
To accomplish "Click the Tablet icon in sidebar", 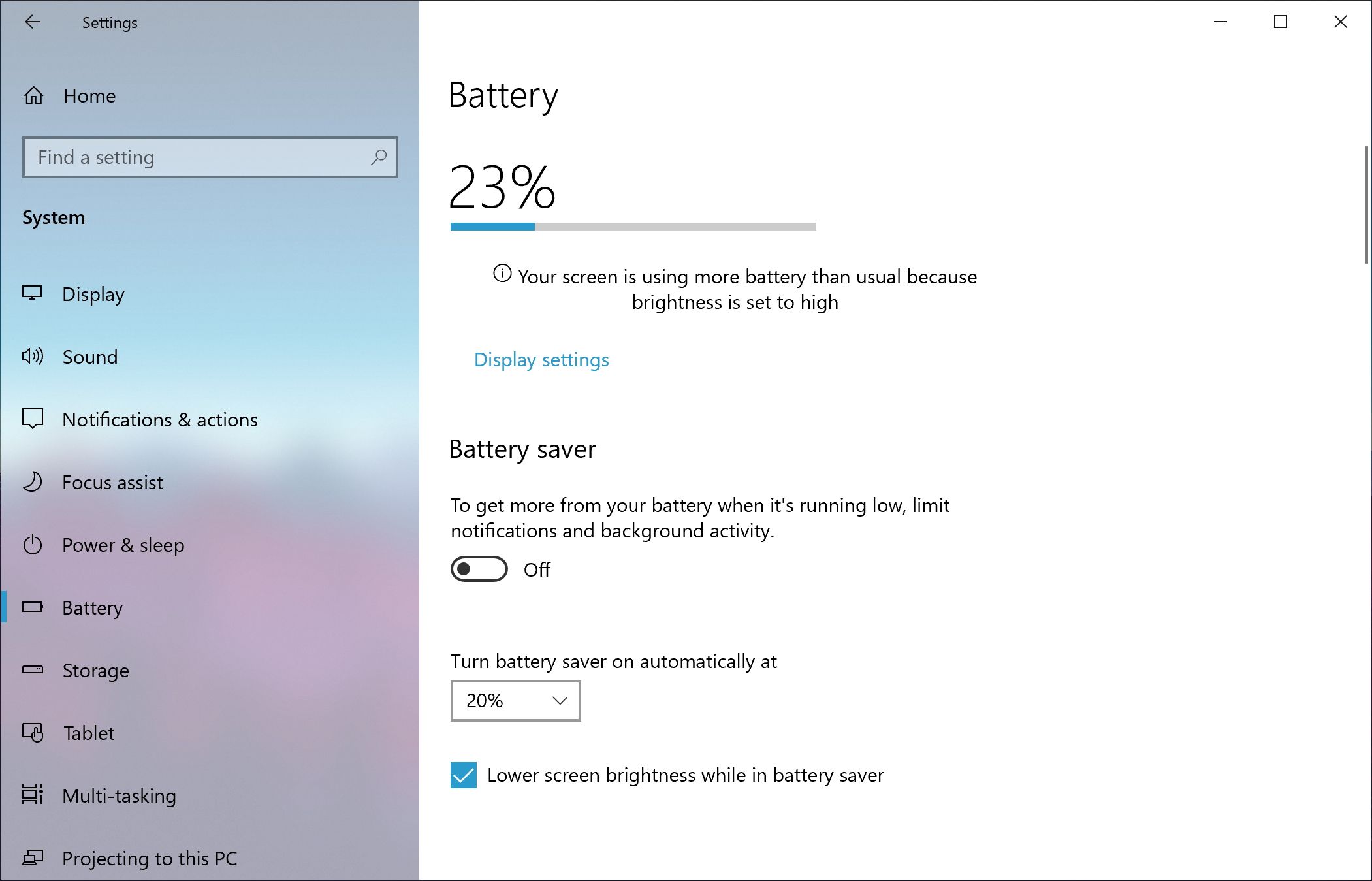I will tap(34, 732).
